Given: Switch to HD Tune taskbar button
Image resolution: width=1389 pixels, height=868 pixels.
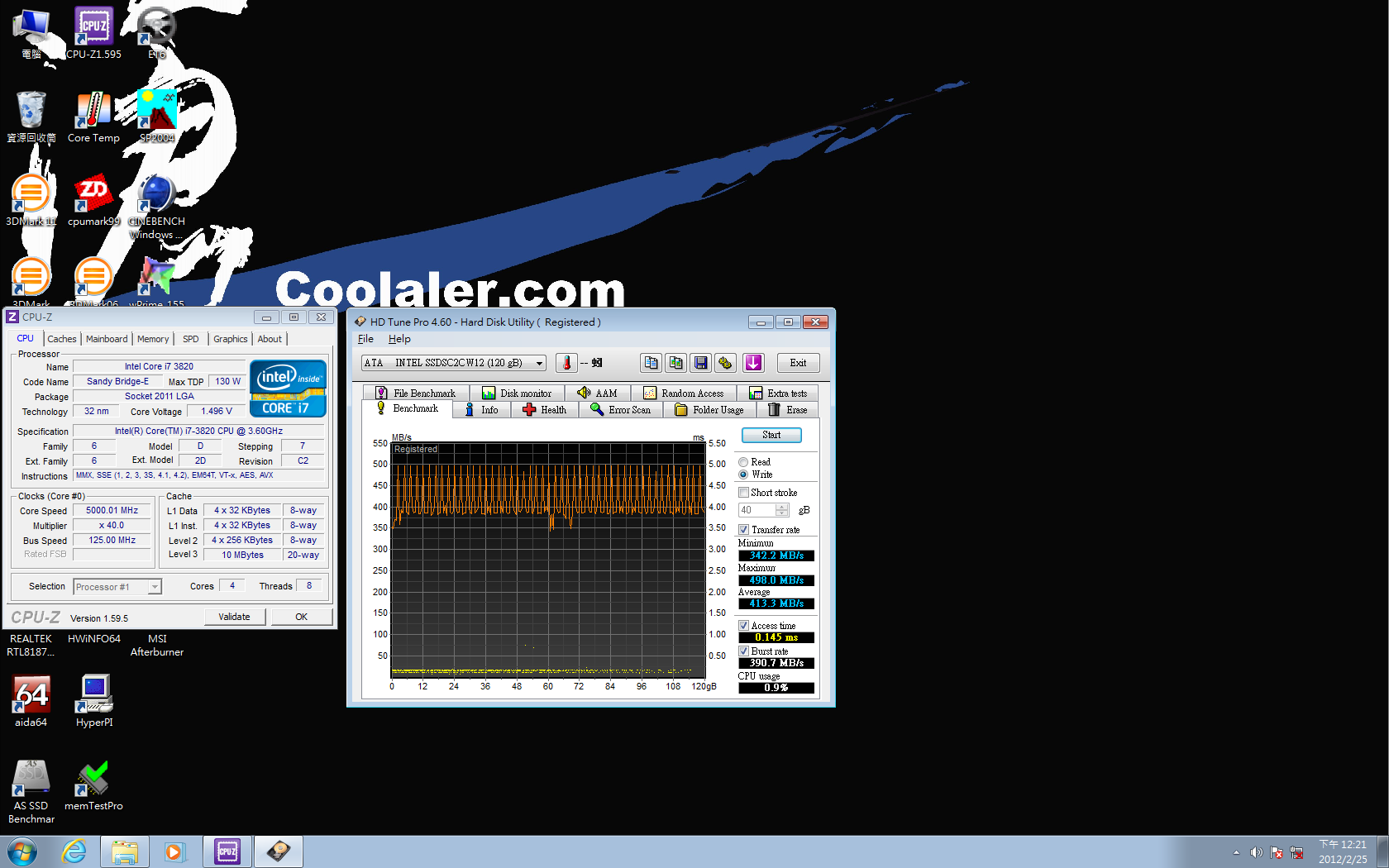Looking at the screenshot, I should [x=279, y=851].
